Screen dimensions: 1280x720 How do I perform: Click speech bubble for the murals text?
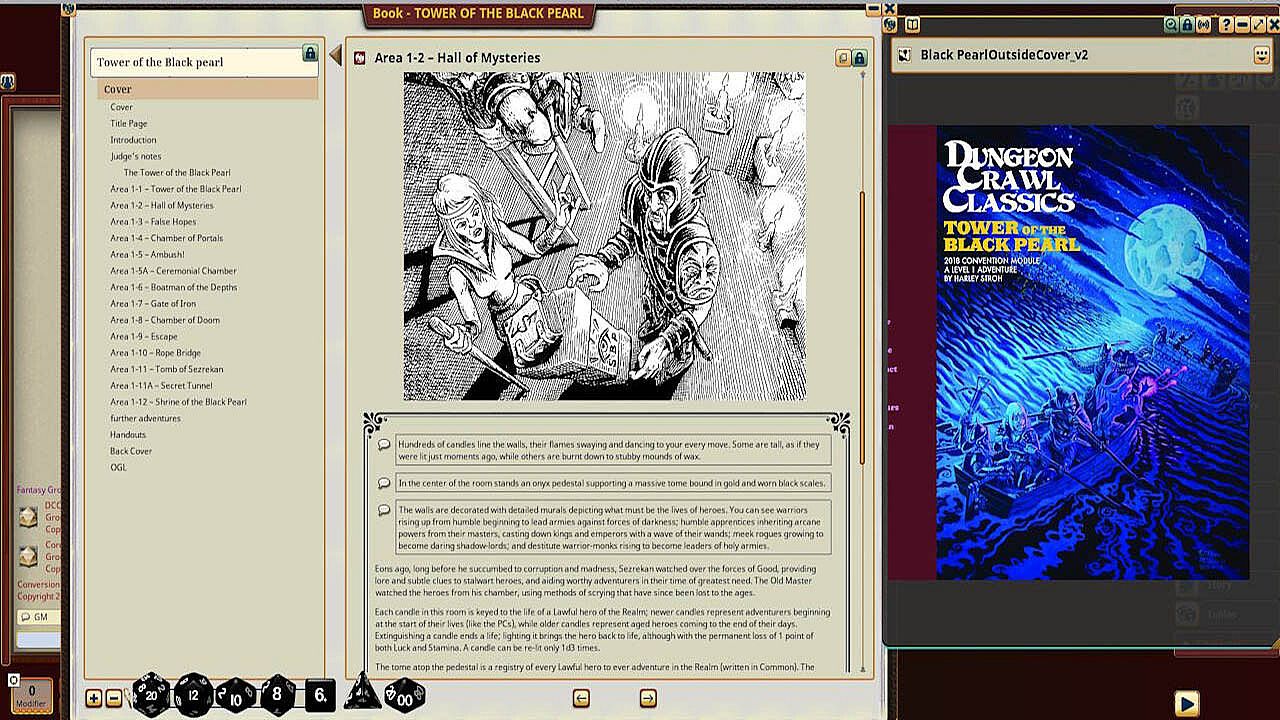coord(384,510)
